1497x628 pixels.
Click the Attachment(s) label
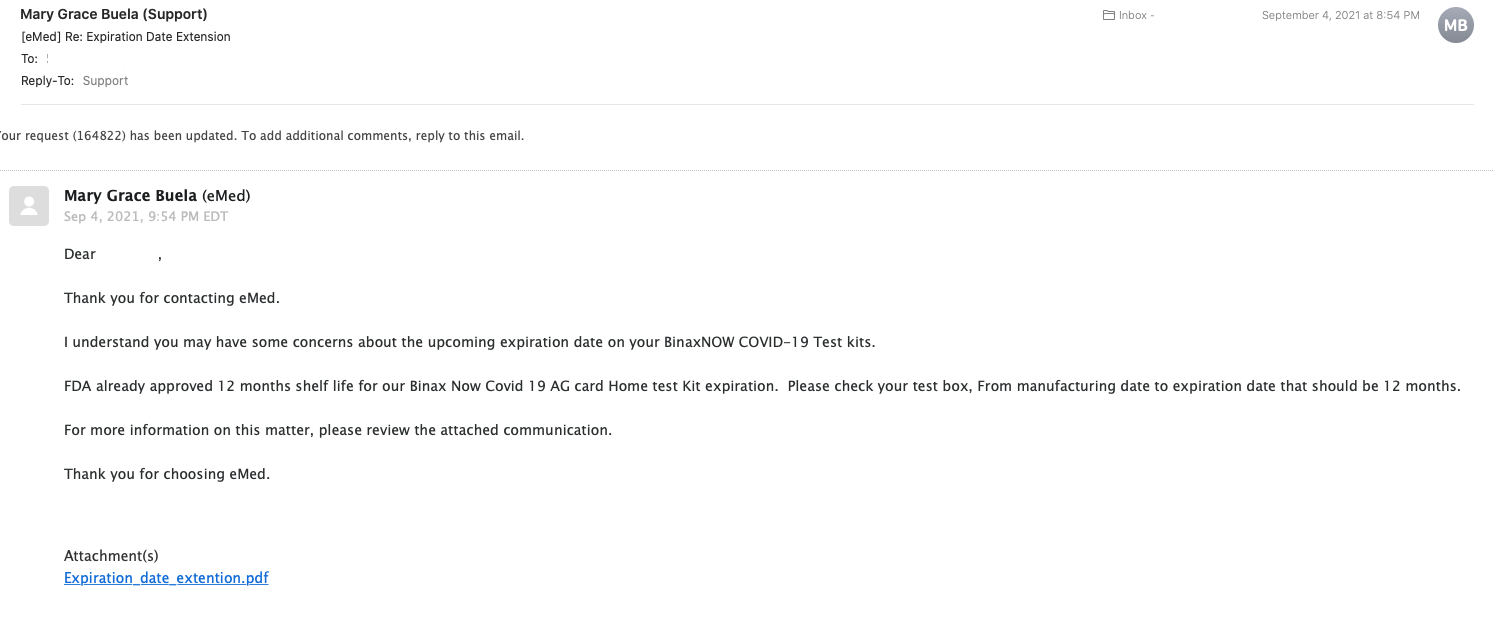111,556
